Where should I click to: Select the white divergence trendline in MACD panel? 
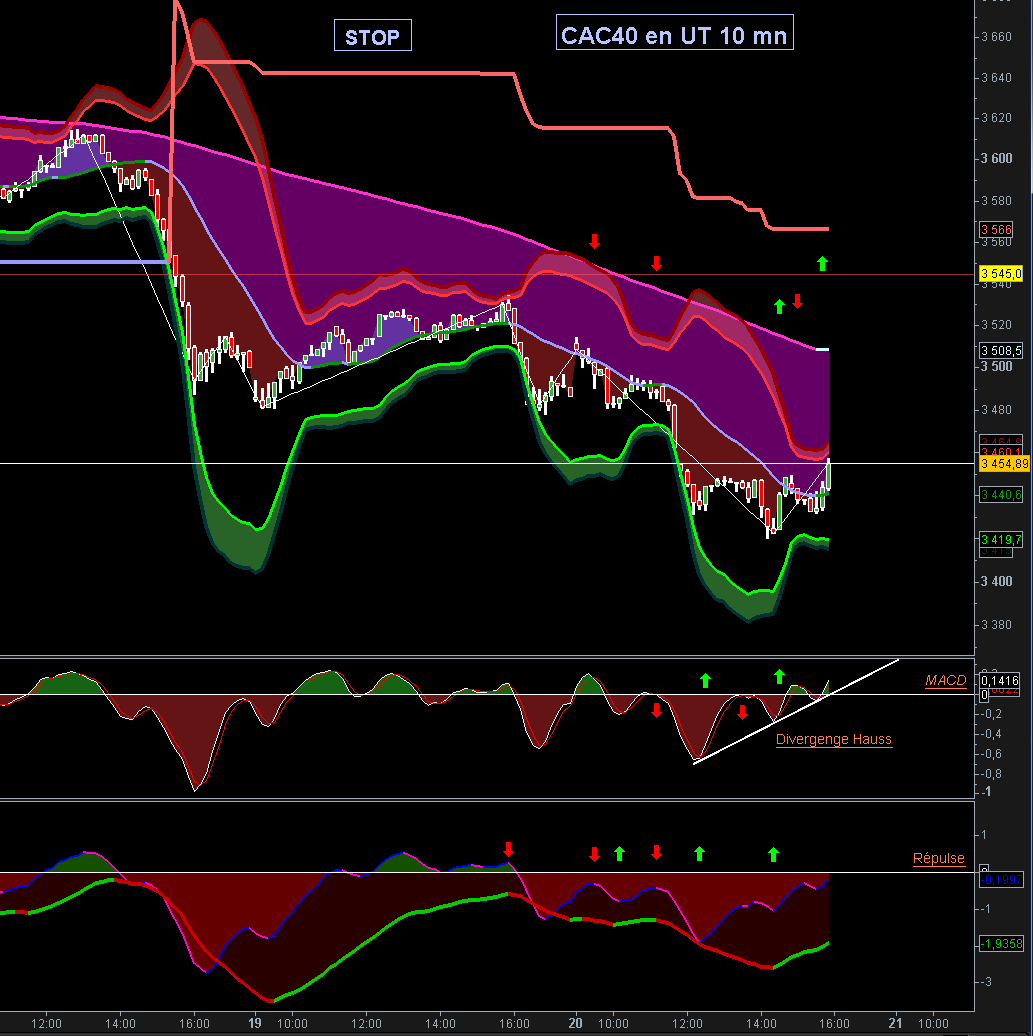[796, 712]
